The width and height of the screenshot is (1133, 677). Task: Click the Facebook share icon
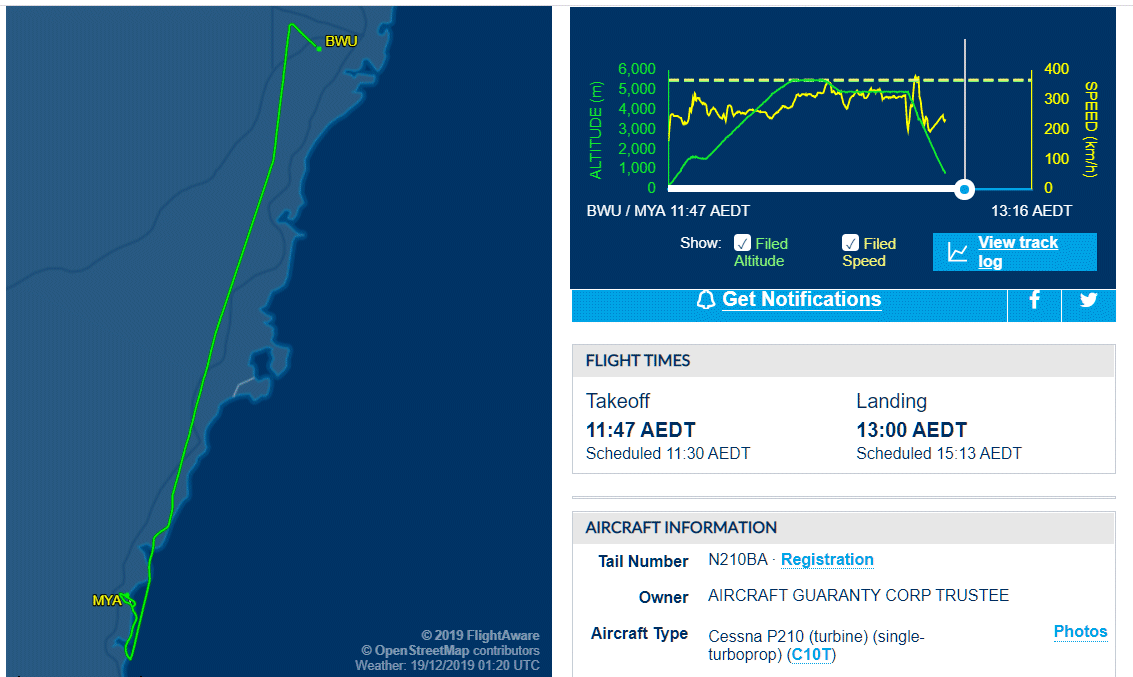(1034, 300)
